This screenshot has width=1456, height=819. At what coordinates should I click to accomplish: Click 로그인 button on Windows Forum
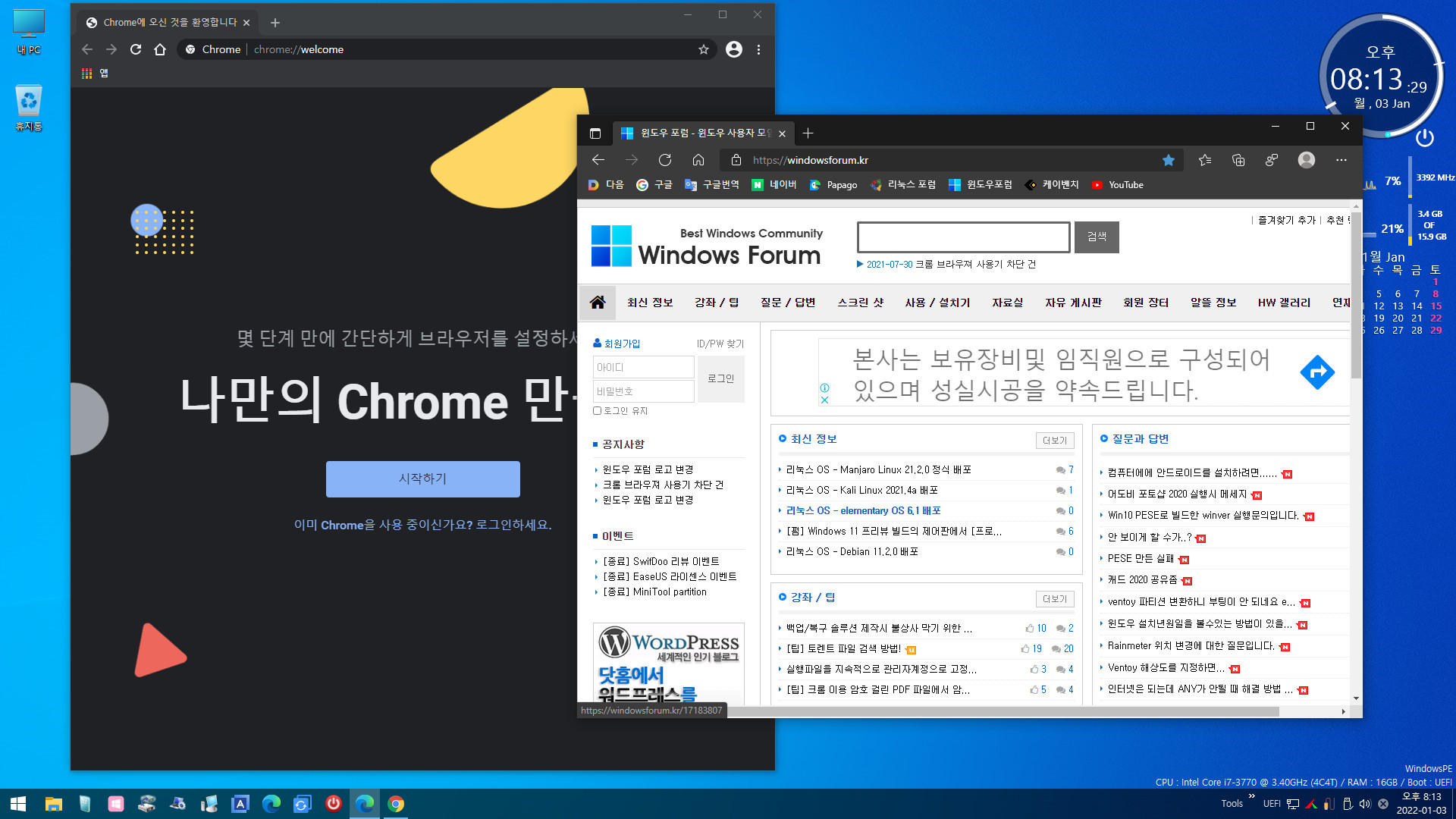[720, 379]
